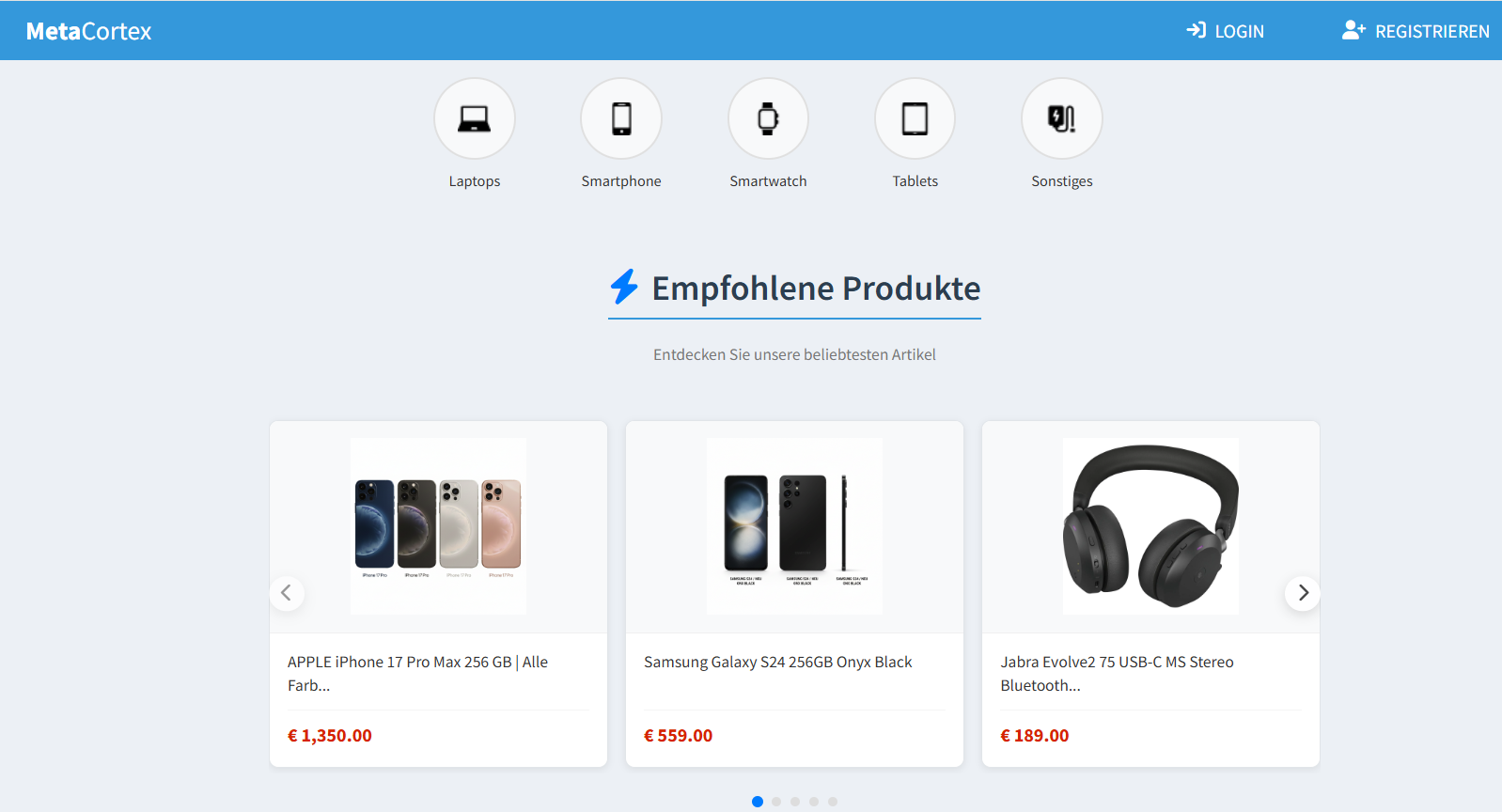Go to MetaCortex home logo

(x=88, y=31)
